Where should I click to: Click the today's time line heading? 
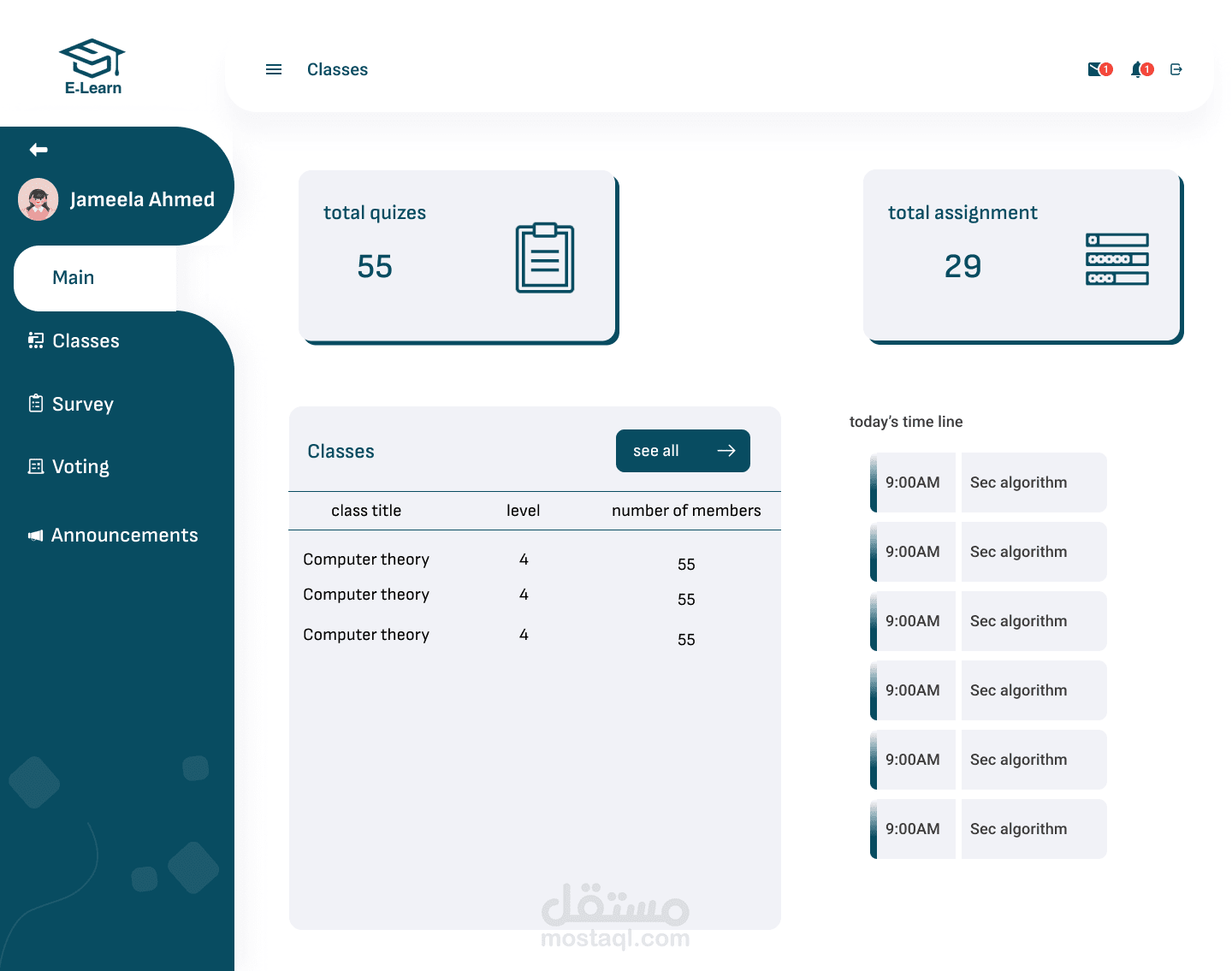pyautogui.click(x=906, y=422)
